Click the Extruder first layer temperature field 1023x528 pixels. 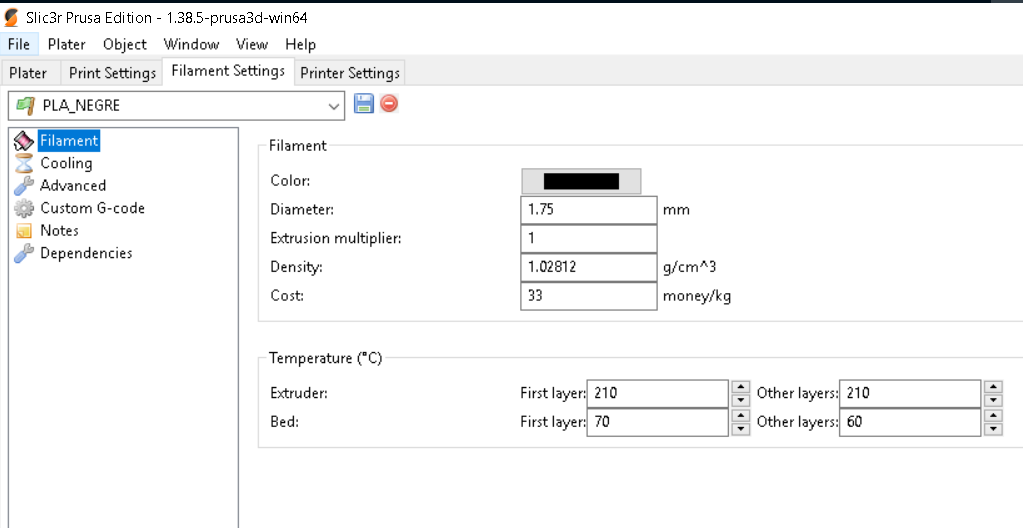tap(658, 393)
